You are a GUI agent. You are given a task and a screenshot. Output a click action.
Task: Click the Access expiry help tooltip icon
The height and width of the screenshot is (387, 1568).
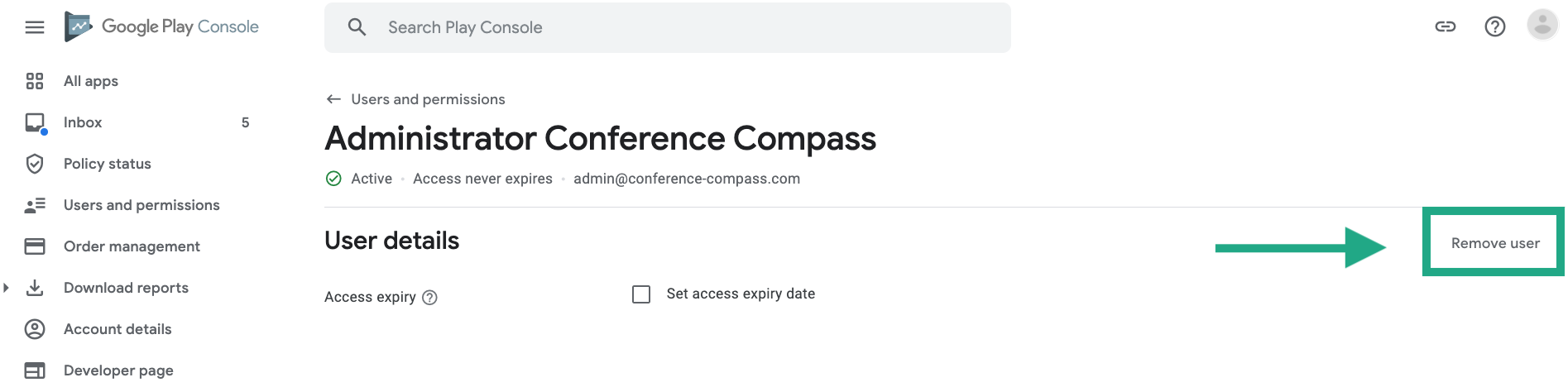[x=429, y=298]
